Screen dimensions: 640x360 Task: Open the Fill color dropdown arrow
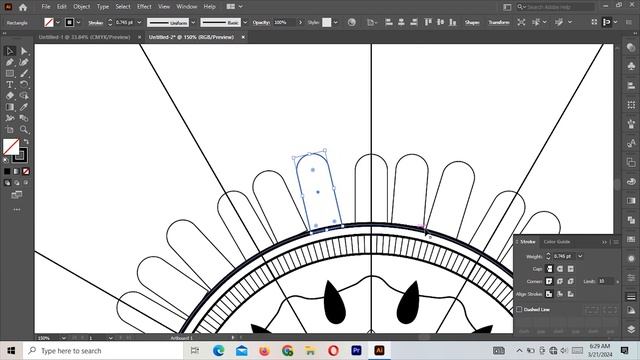58,22
